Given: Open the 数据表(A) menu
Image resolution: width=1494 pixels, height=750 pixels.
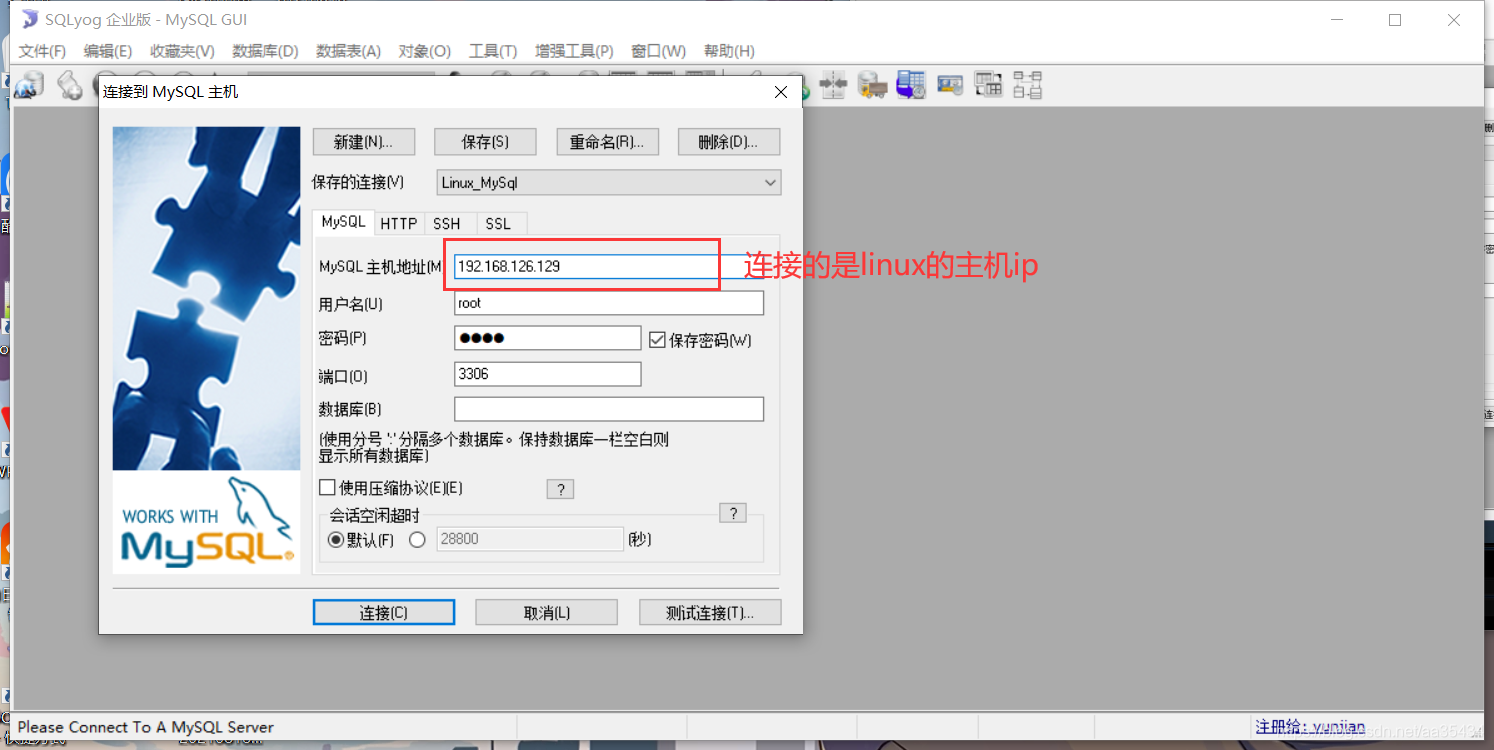Looking at the screenshot, I should click(348, 51).
